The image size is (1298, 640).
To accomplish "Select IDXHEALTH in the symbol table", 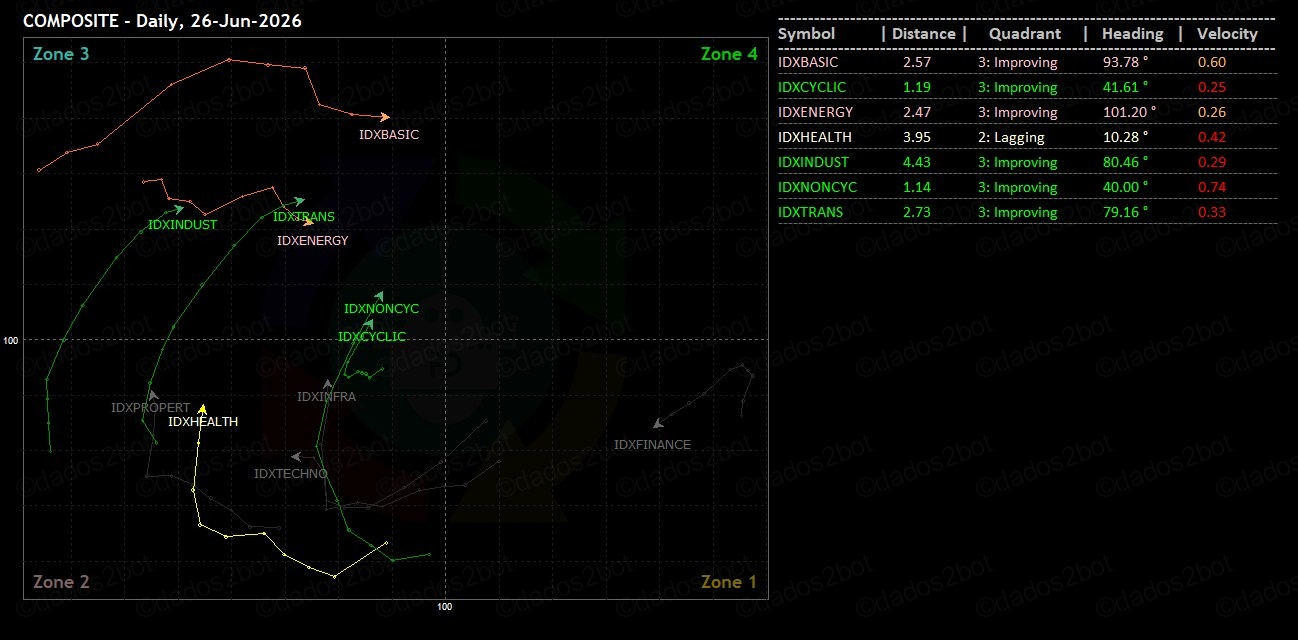I will pyautogui.click(x=815, y=137).
